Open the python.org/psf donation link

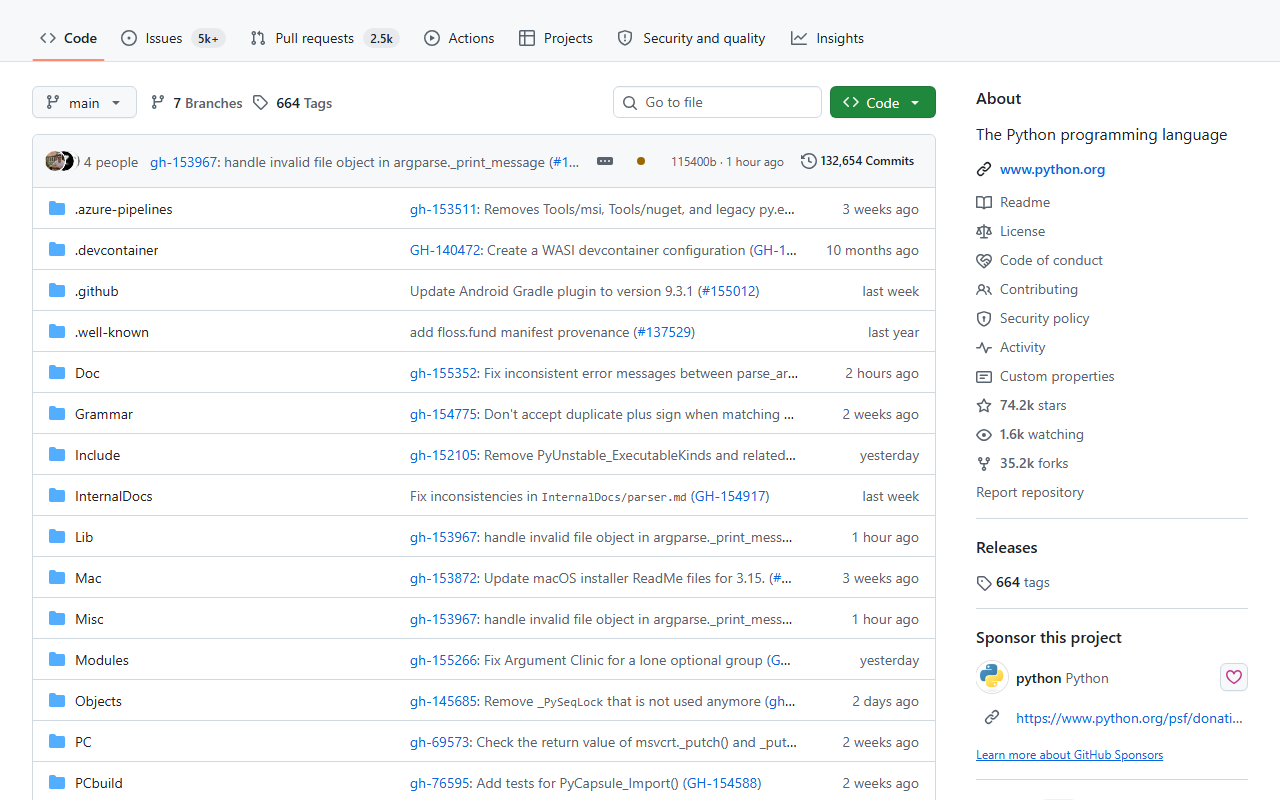[x=1129, y=718]
